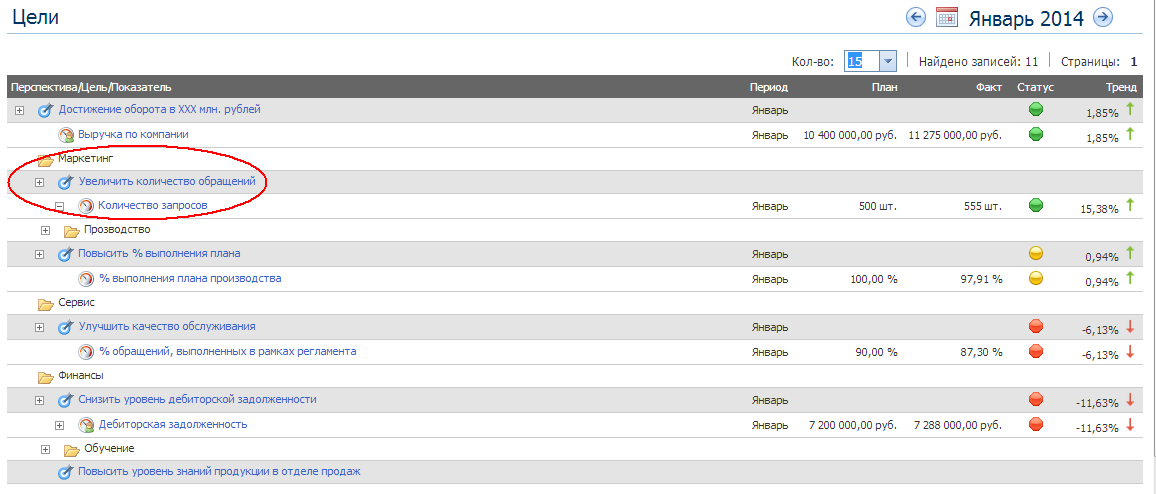
Task: Sort by the Статус column header
Action: [1035, 87]
